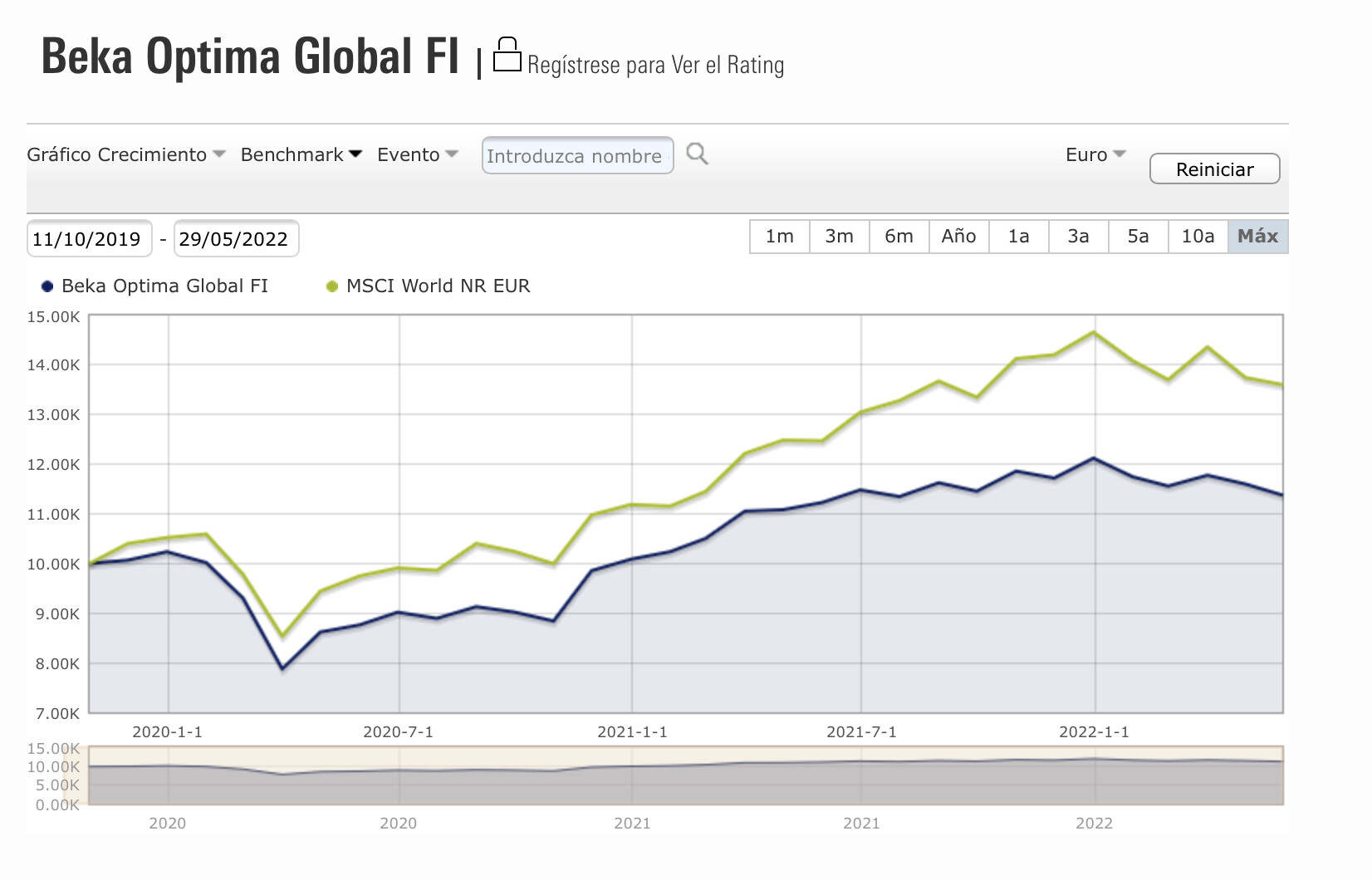This screenshot has width=1372, height=880.
Task: Click the magnifying glass search icon
Action: coord(697,154)
